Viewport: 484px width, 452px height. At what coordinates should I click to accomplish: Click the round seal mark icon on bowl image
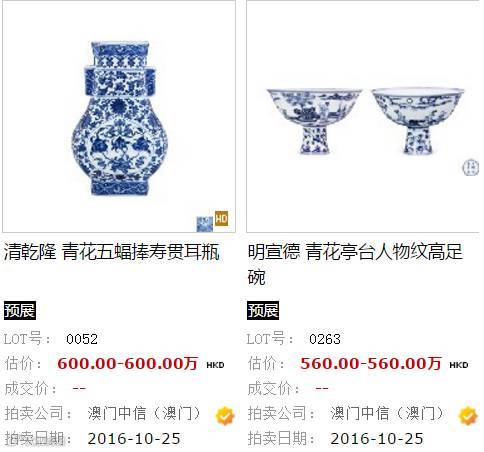(x=471, y=167)
